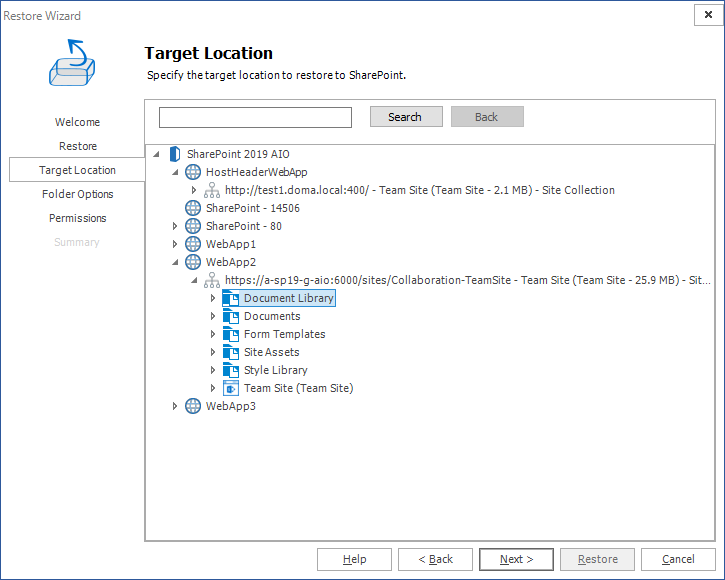Select the WebApp3 tree label

tap(231, 406)
